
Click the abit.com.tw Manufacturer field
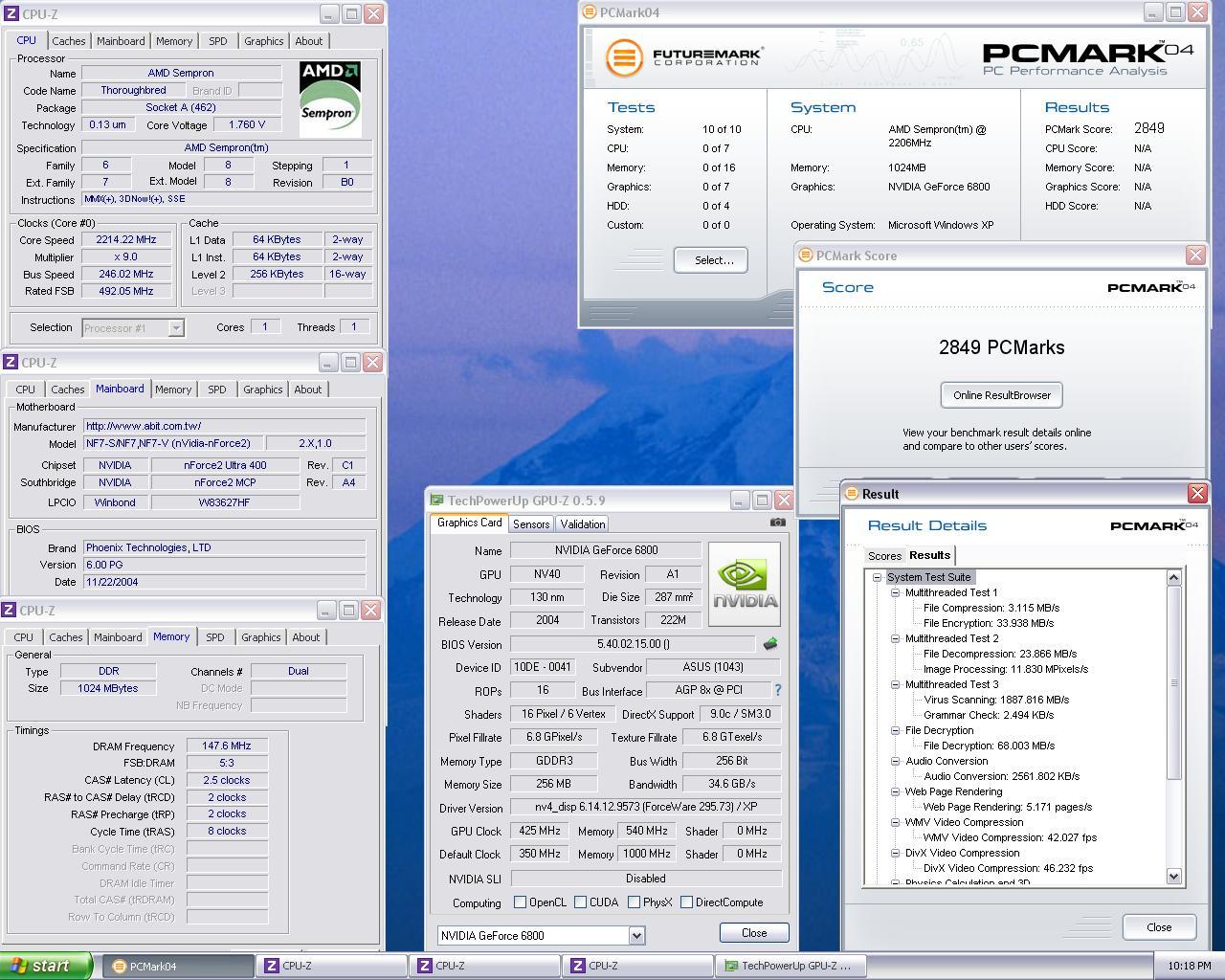click(224, 426)
